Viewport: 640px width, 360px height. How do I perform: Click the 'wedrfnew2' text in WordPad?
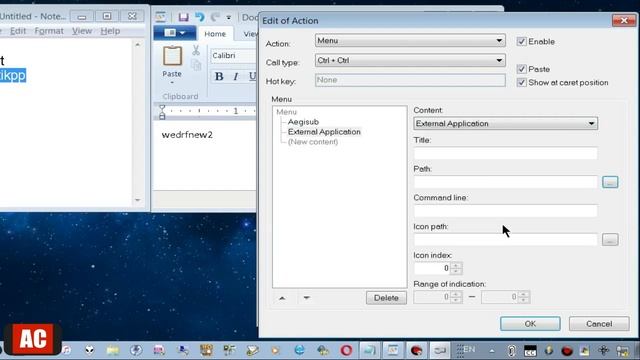pos(187,135)
